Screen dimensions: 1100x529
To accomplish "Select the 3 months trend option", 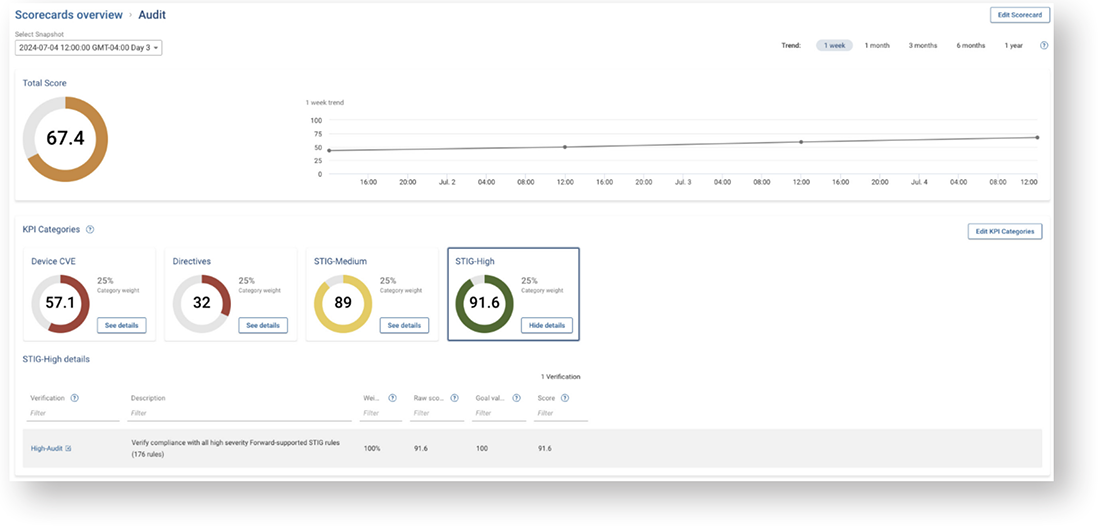I will coord(922,45).
